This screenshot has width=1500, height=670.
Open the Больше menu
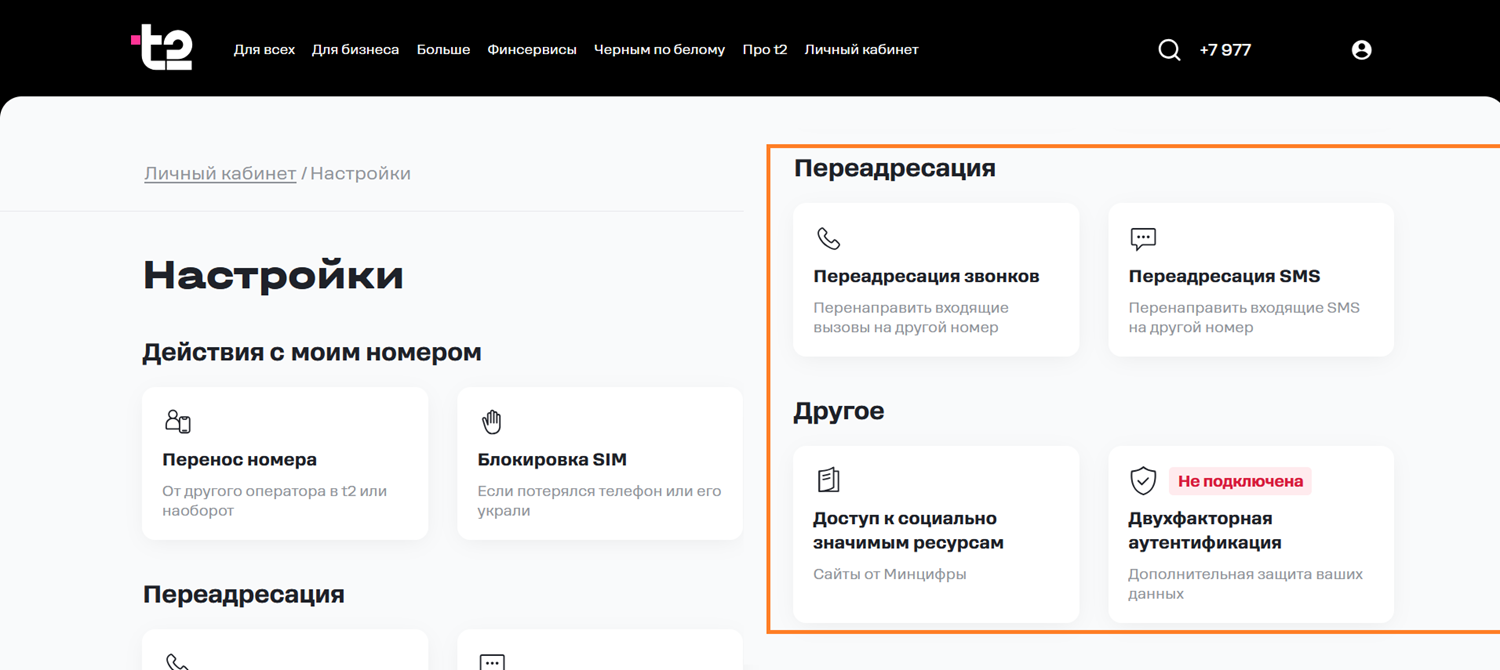click(443, 50)
